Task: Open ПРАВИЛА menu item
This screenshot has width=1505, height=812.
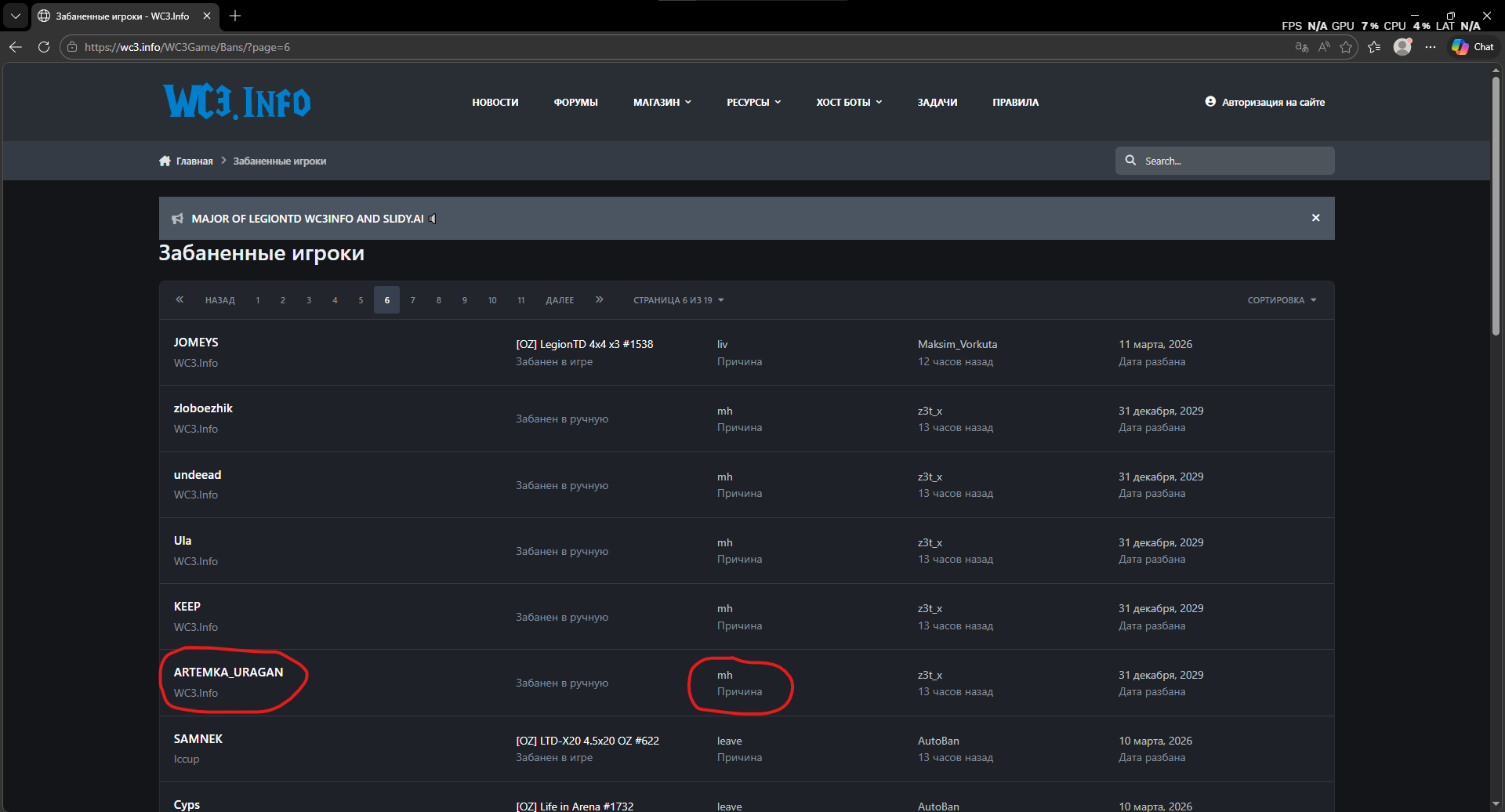Action: (1015, 103)
